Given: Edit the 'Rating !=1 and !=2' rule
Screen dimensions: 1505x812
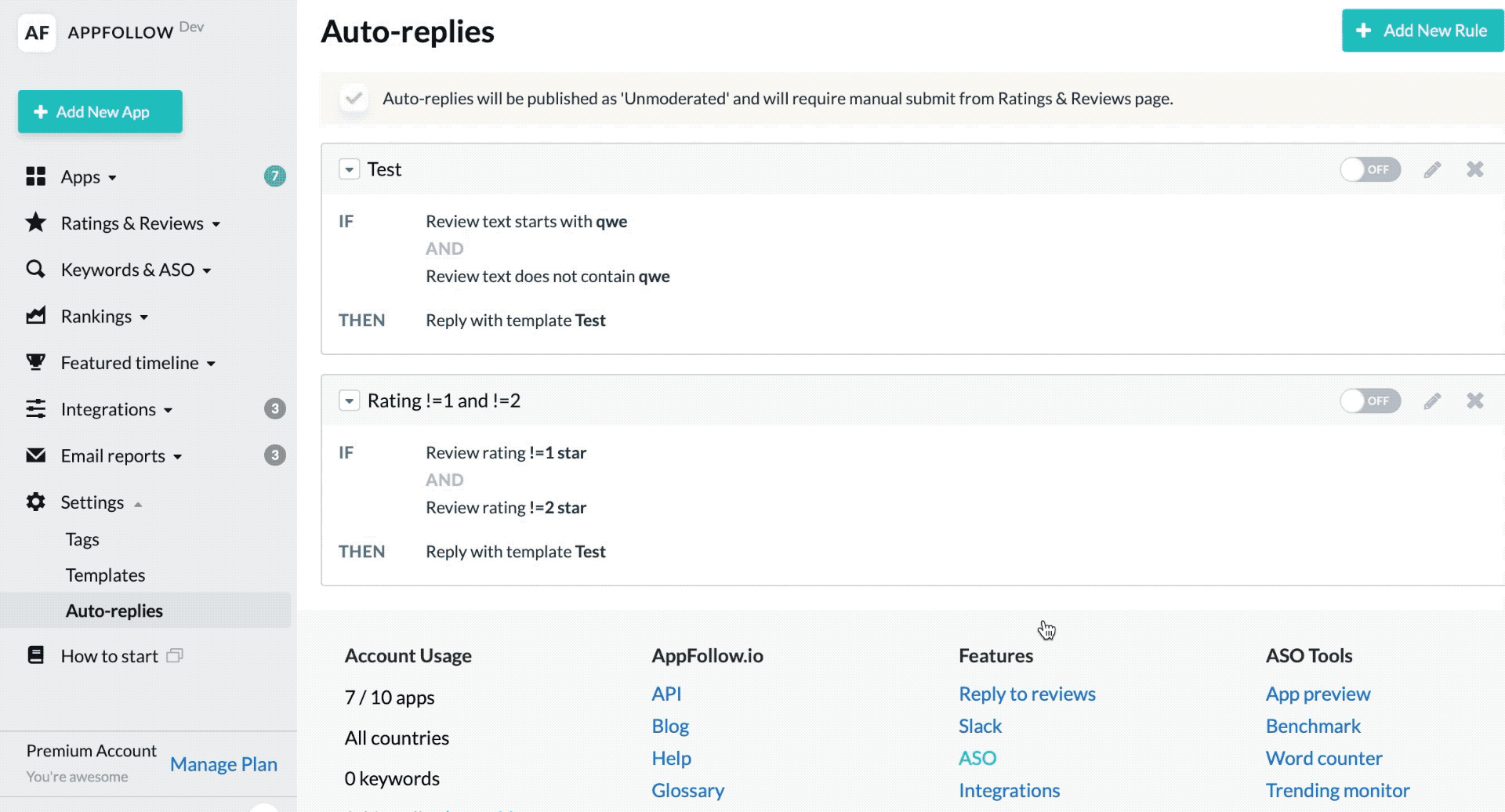Looking at the screenshot, I should point(1432,401).
